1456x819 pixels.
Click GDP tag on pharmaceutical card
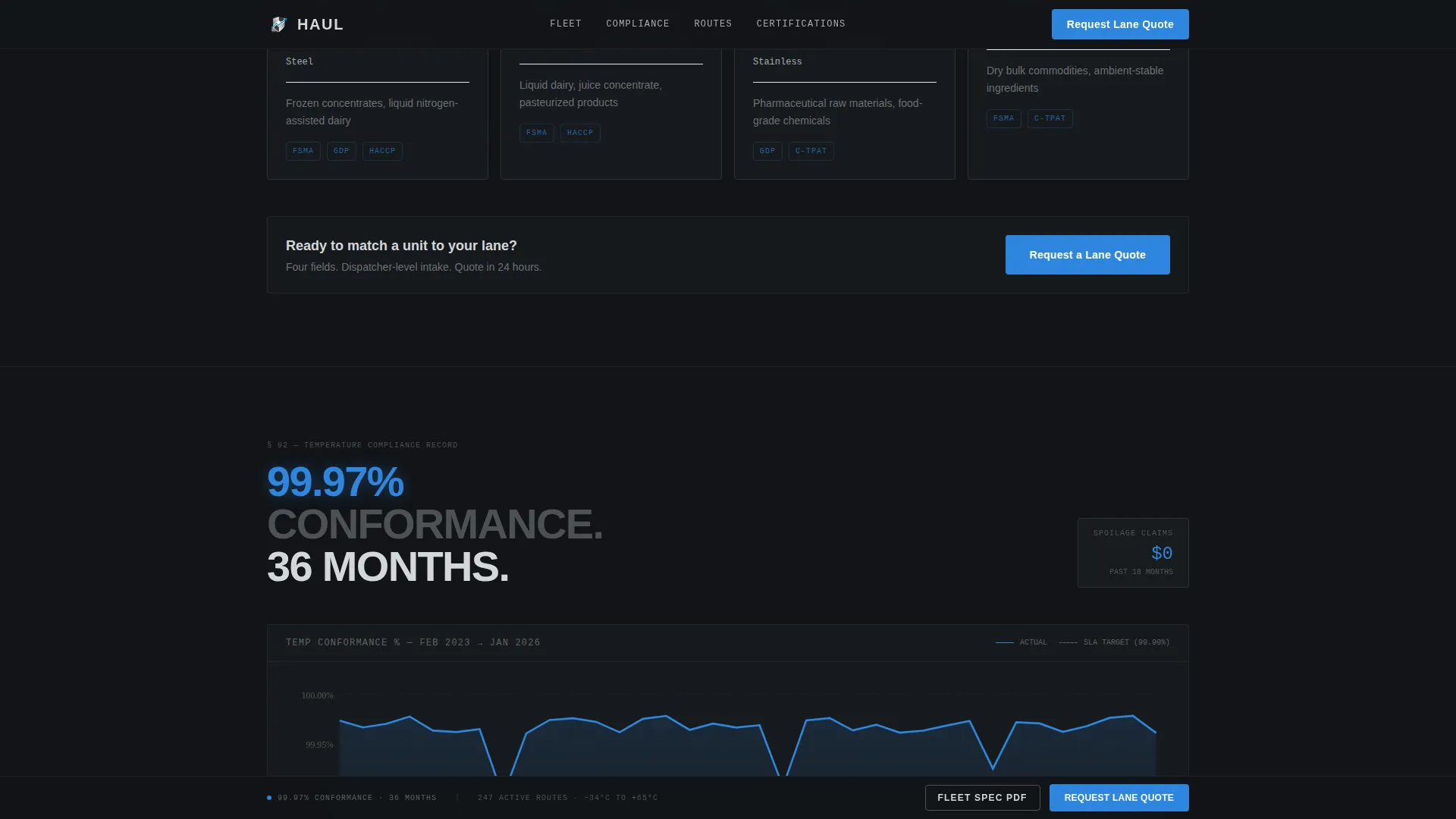767,151
